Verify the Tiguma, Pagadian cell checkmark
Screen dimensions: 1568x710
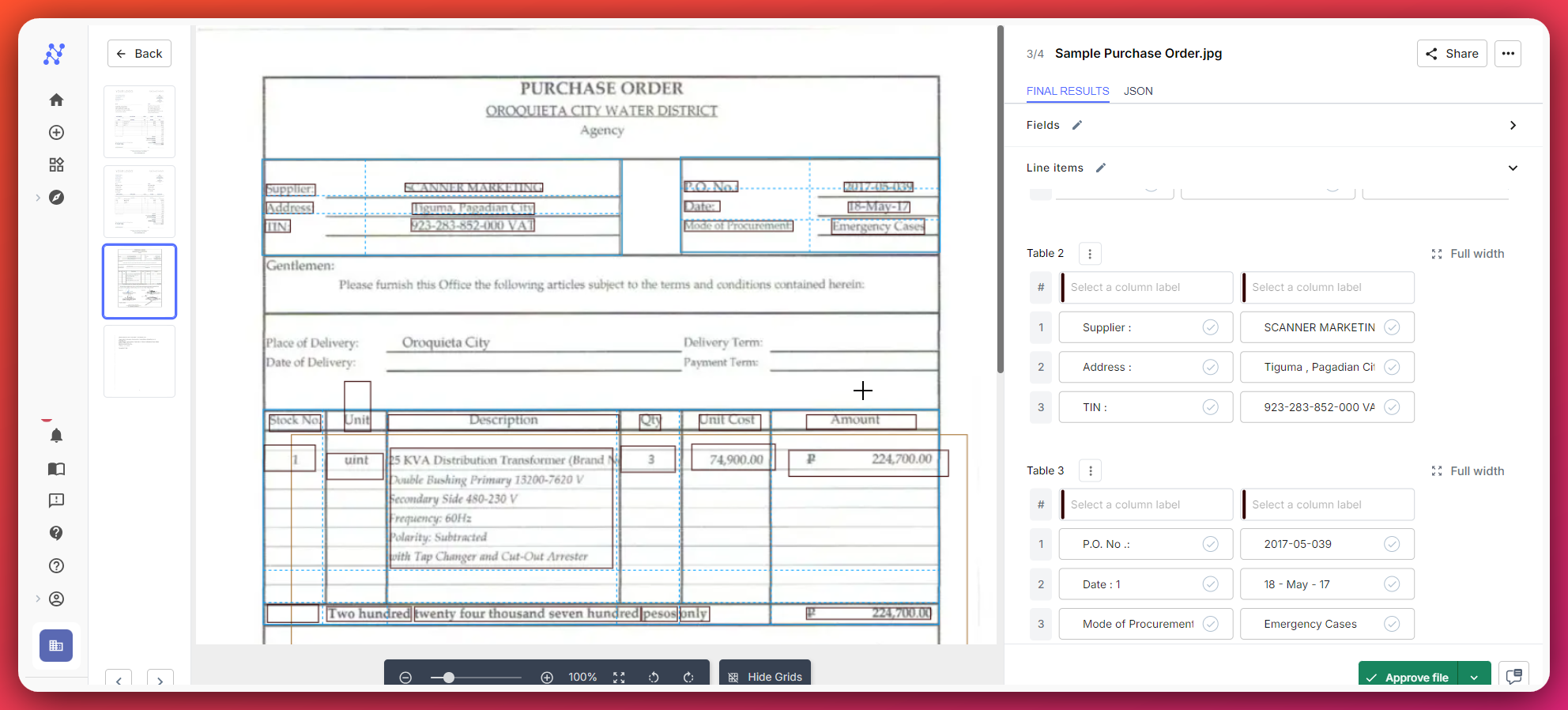tap(1392, 367)
